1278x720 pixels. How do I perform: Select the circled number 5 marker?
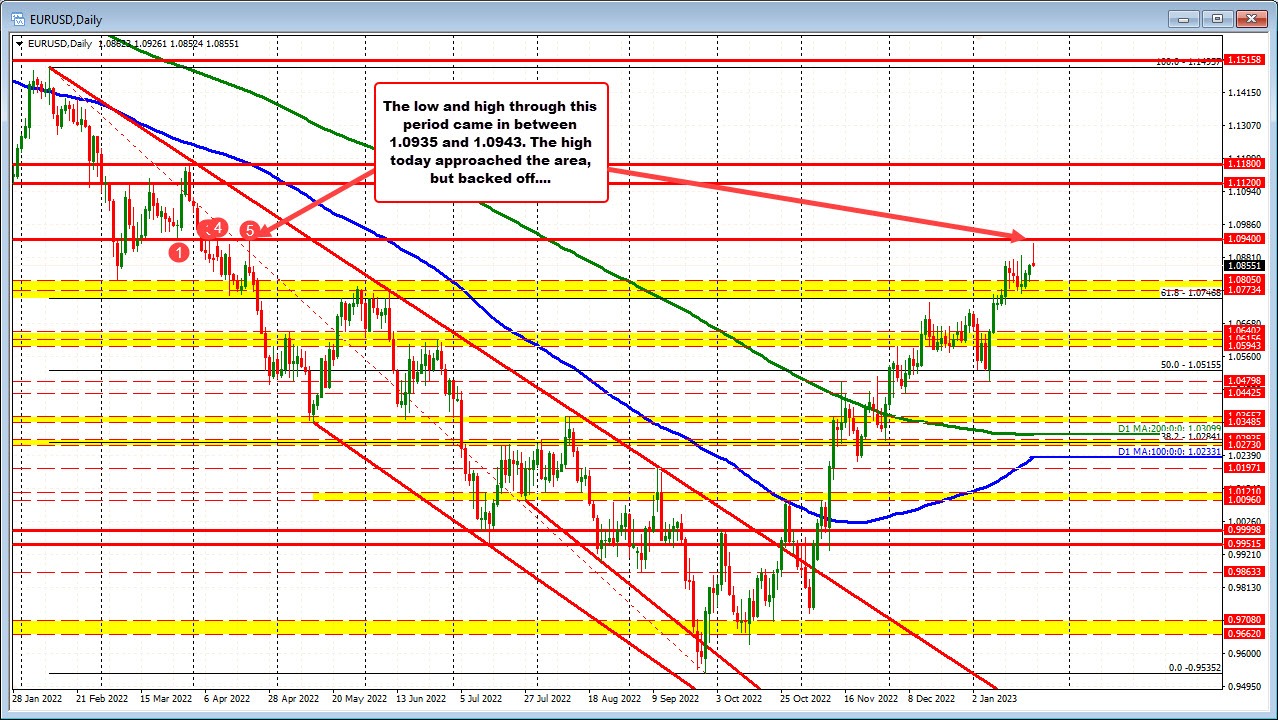coord(250,230)
